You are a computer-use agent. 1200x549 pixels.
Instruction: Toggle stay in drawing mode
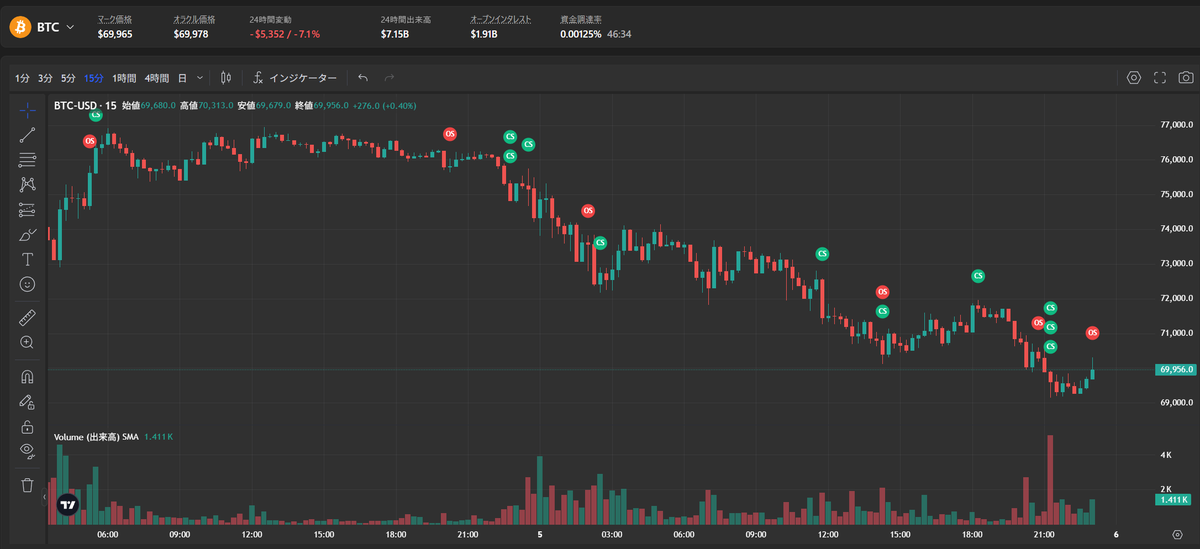(x=27, y=402)
